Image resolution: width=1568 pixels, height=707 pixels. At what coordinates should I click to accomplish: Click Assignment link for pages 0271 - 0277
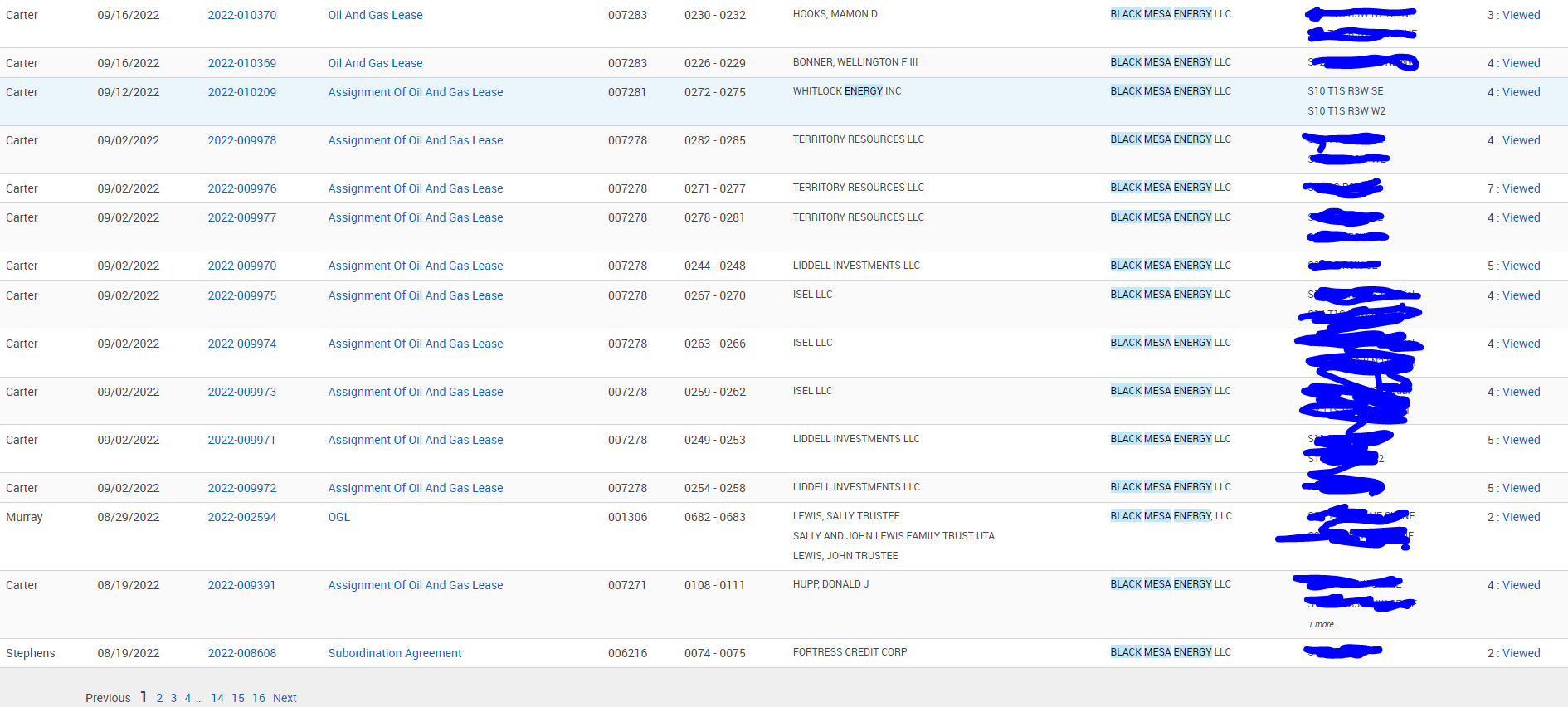(x=416, y=188)
